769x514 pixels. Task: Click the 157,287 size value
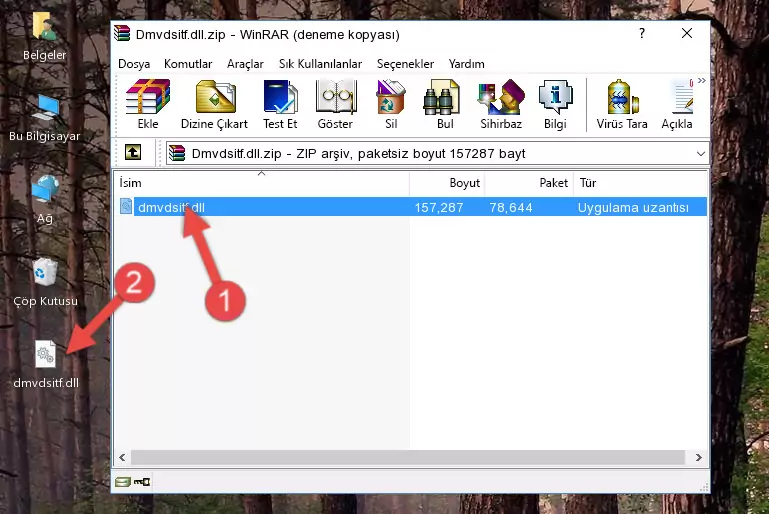(x=439, y=207)
